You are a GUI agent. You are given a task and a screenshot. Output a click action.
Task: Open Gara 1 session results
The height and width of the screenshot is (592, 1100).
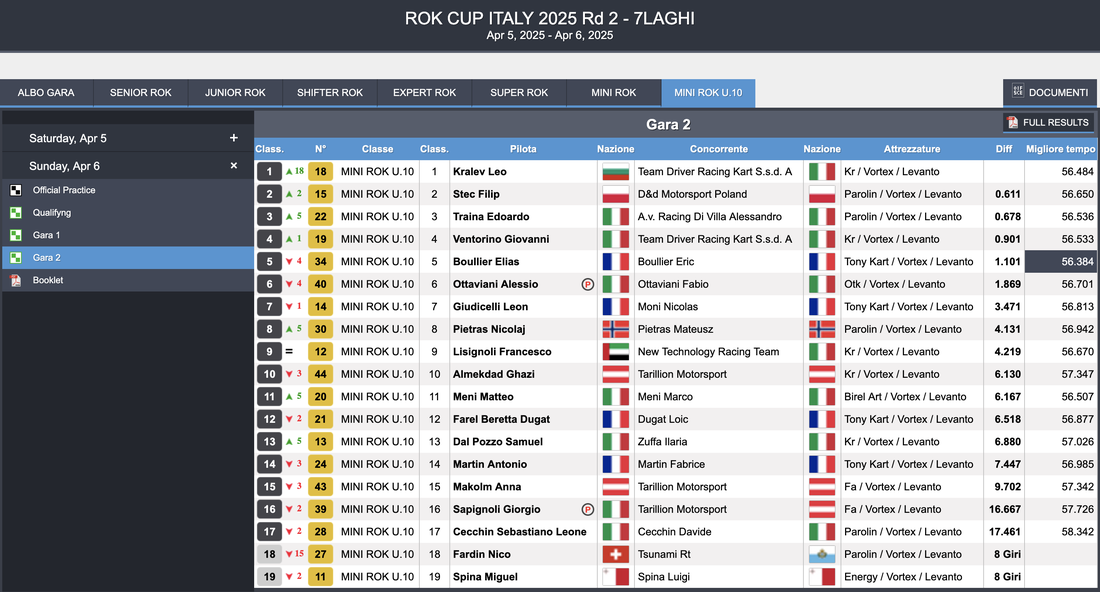pyautogui.click(x=47, y=235)
